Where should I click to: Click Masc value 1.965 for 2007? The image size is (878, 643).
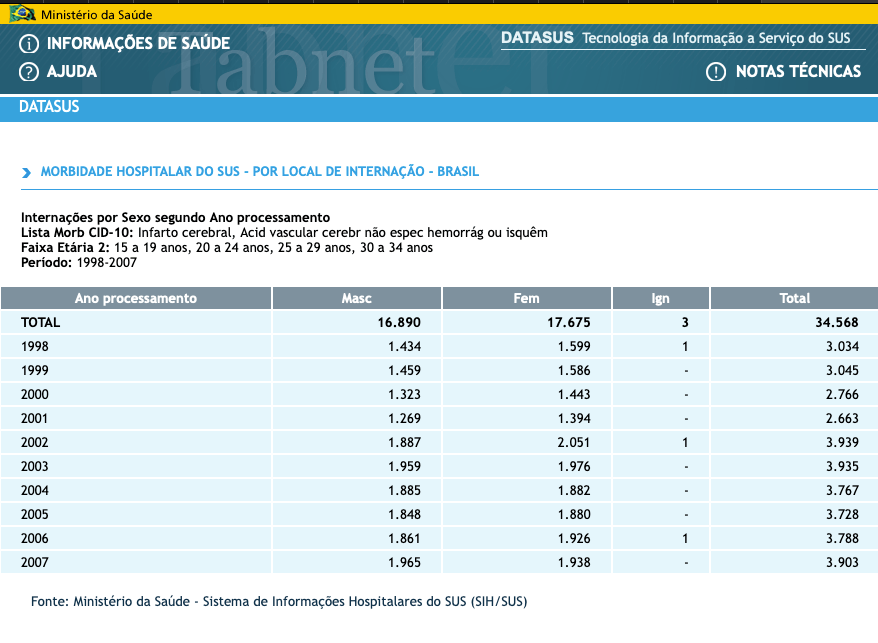405,562
